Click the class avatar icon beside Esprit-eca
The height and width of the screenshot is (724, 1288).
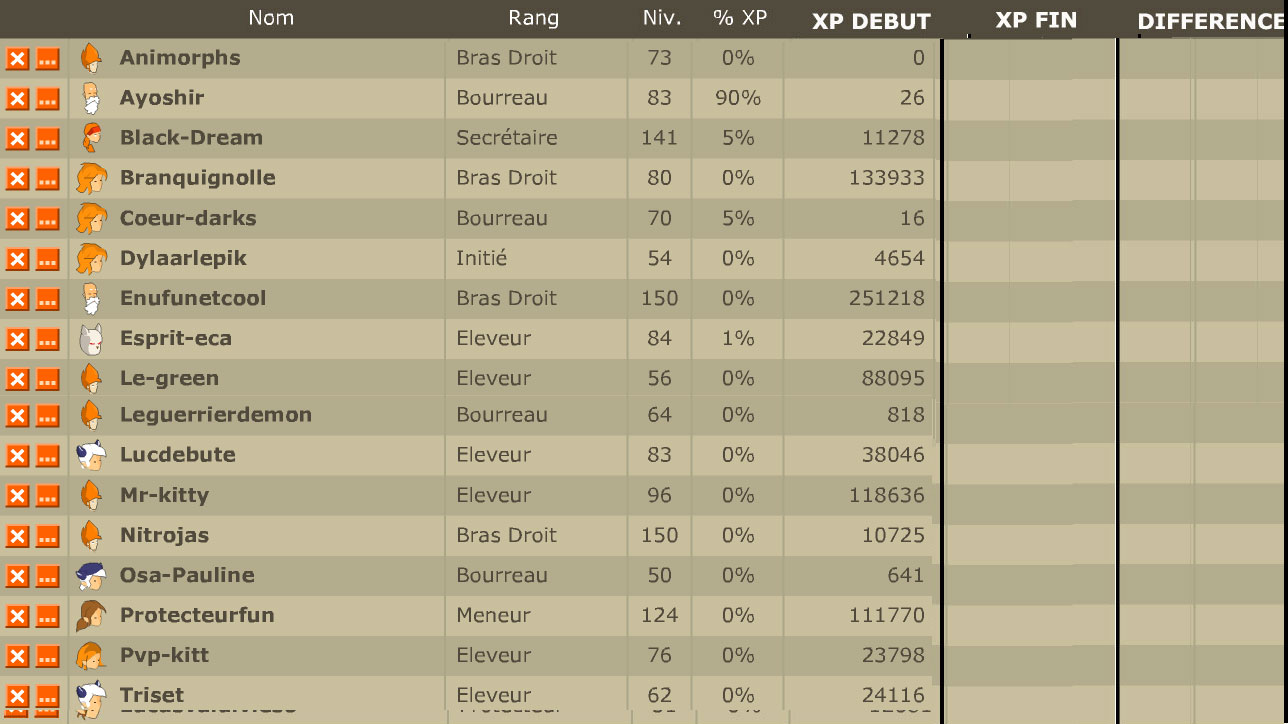(91, 339)
